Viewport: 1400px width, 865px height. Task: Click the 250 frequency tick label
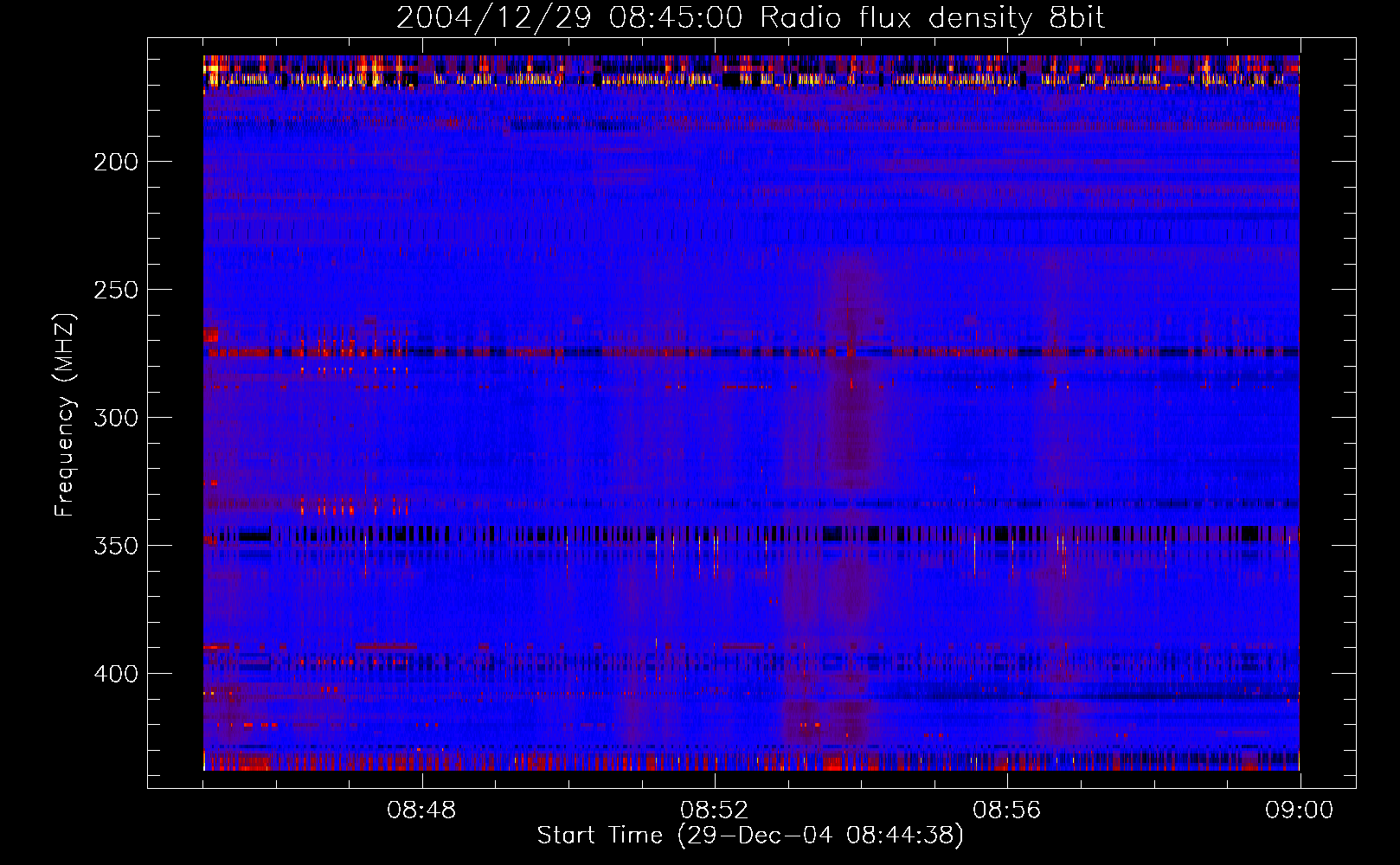[x=116, y=290]
